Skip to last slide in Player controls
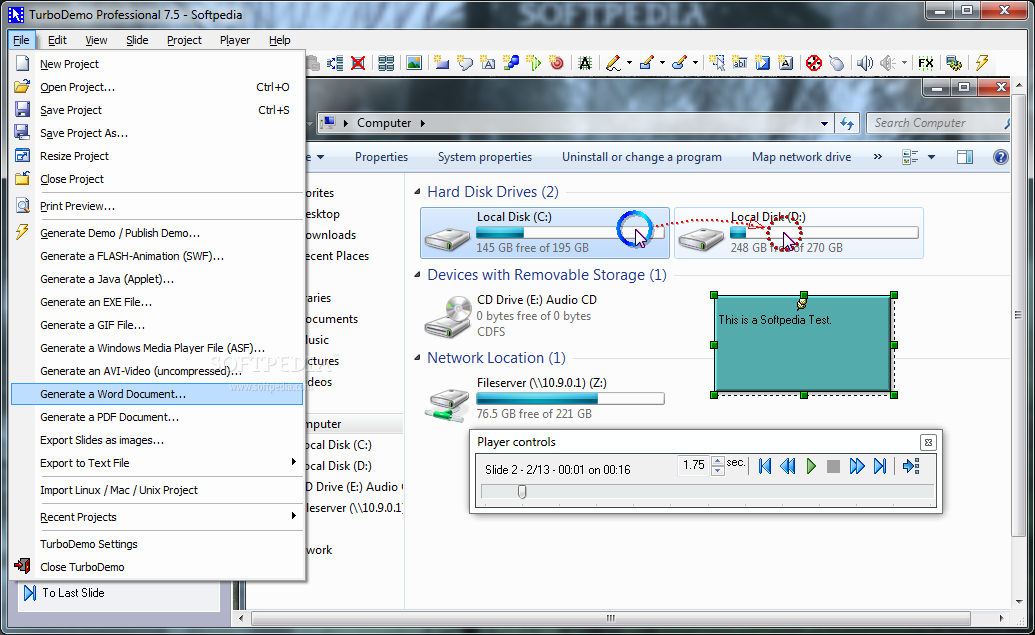This screenshot has height=635, width=1035. 880,467
